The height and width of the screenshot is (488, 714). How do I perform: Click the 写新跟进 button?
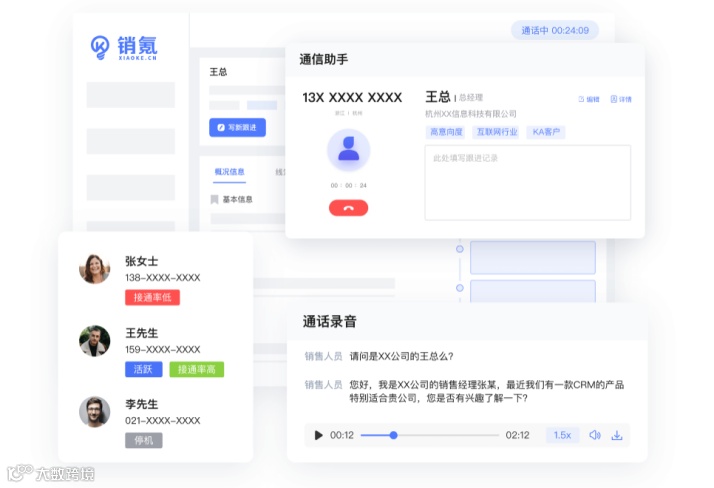(x=237, y=127)
